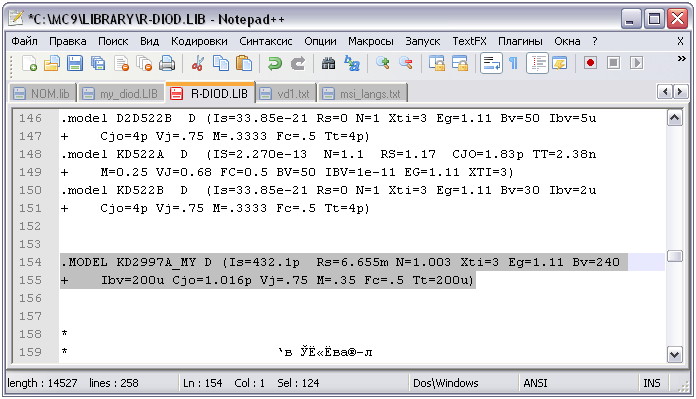Place cursor on .model KD522A line
Screen dimensions: 696x399
pyautogui.click(x=328, y=154)
